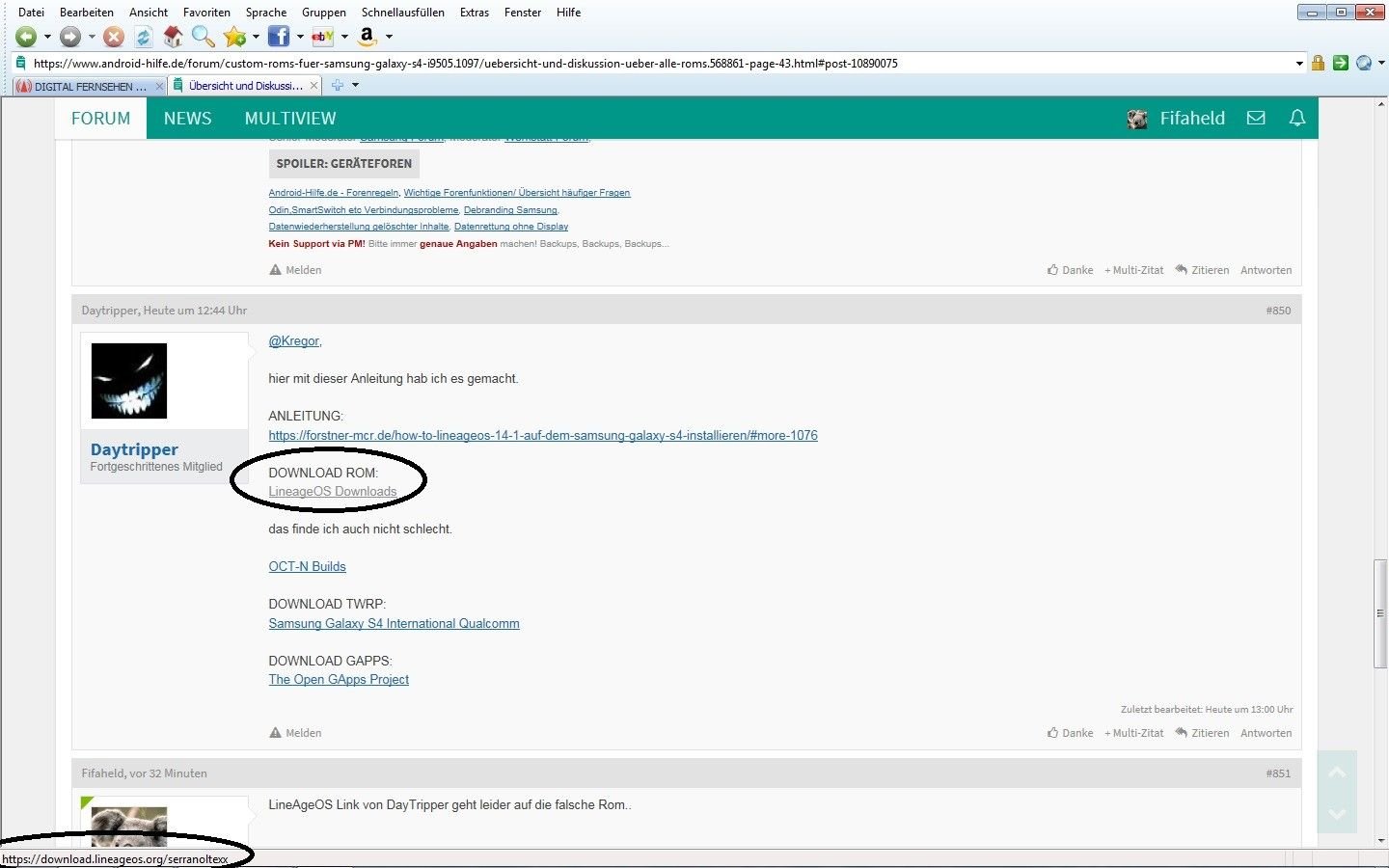Open the Datei menu
1389x868 pixels.
coord(31,13)
